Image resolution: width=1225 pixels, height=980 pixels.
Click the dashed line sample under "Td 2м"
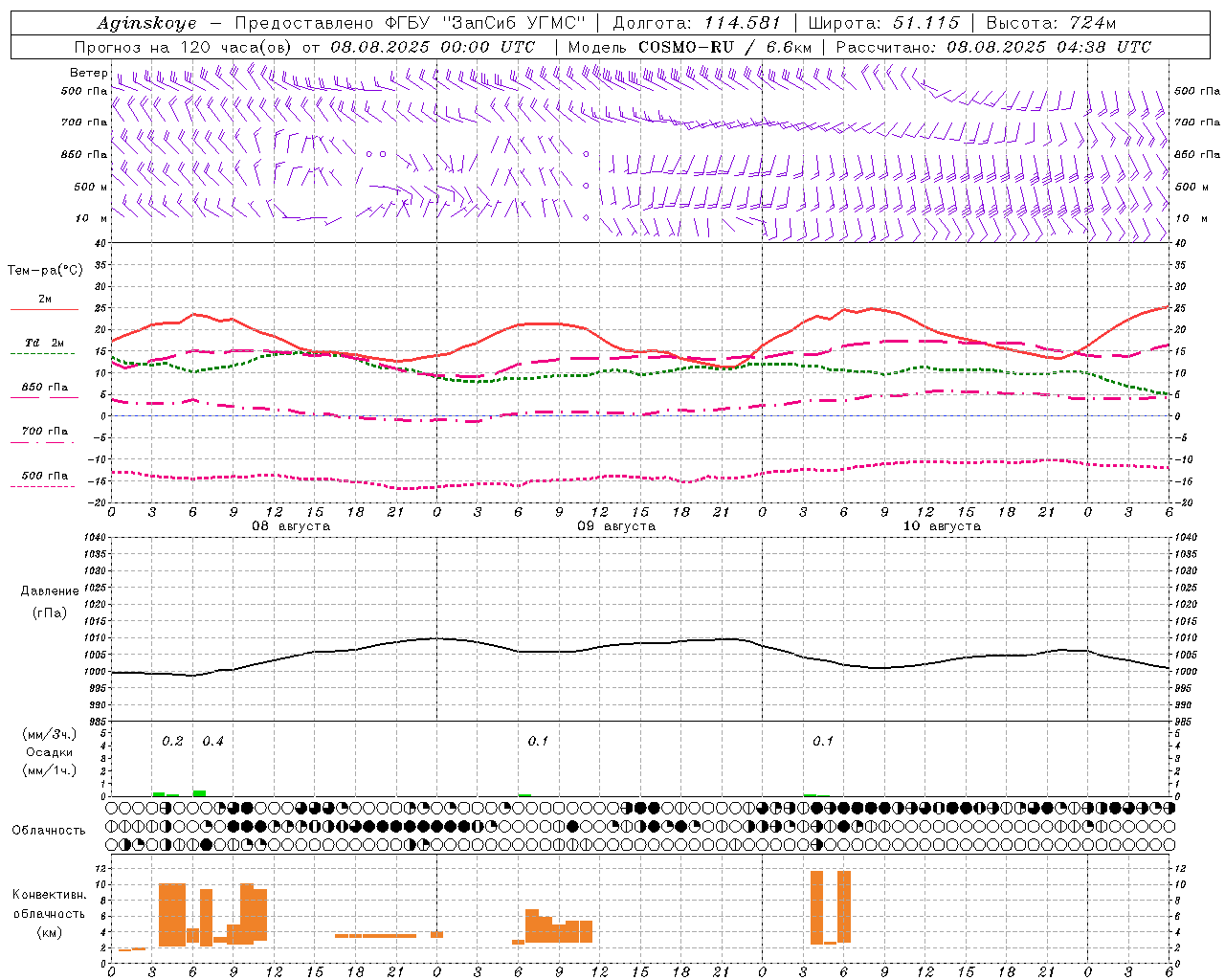pos(43,353)
